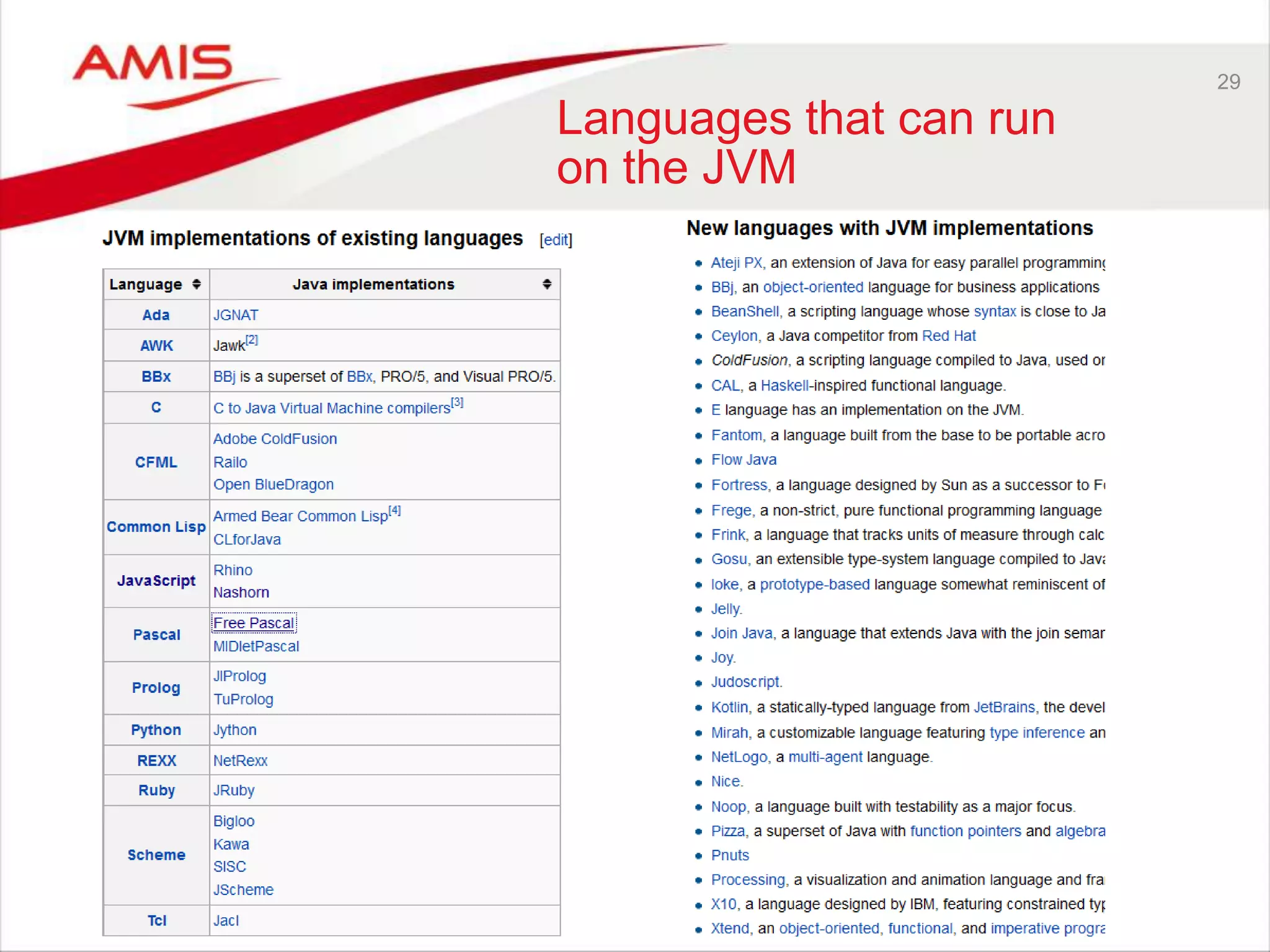
Task: Open the Red Hat link
Action: click(949, 336)
